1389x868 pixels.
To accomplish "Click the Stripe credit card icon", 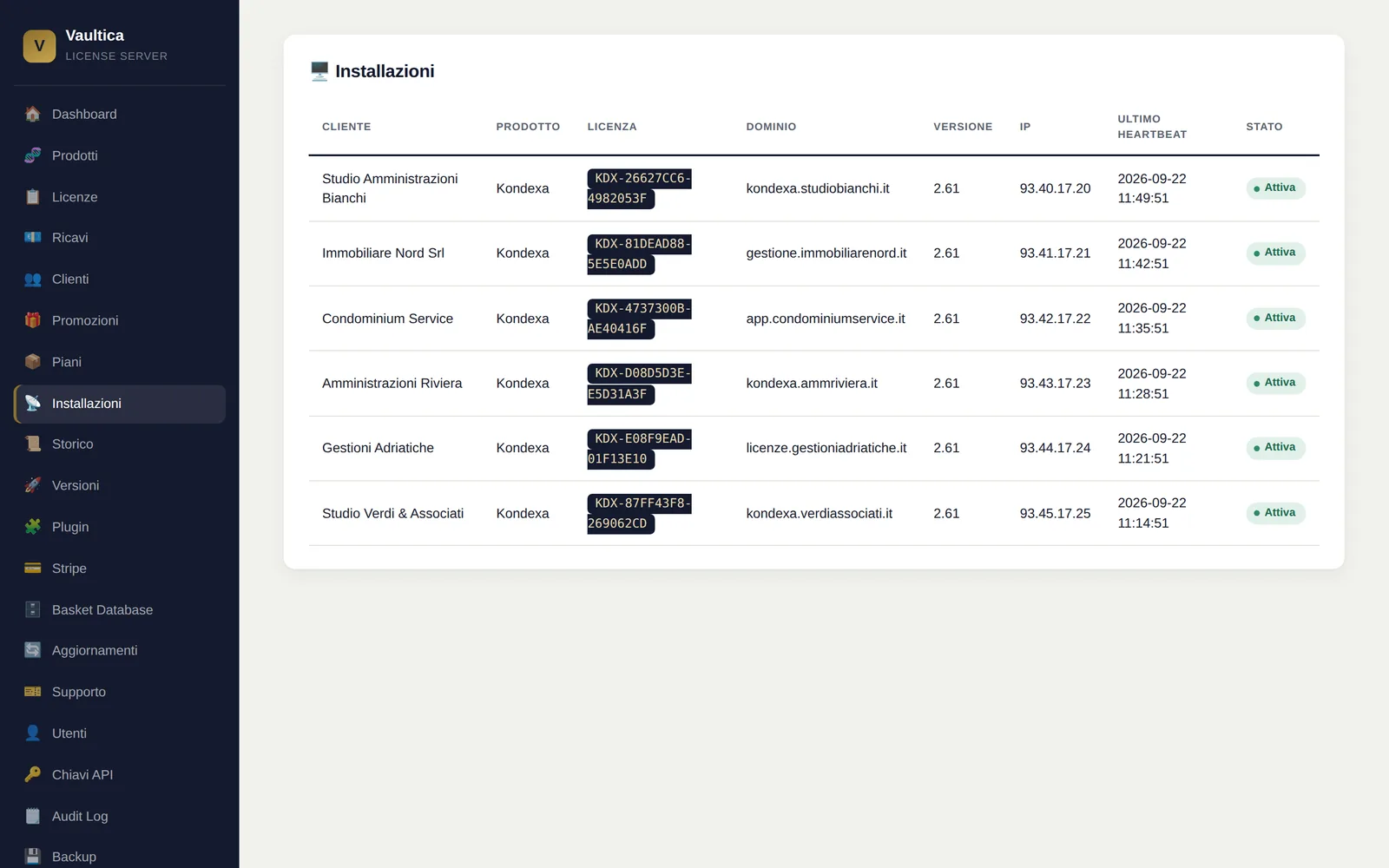I will pyautogui.click(x=33, y=569).
